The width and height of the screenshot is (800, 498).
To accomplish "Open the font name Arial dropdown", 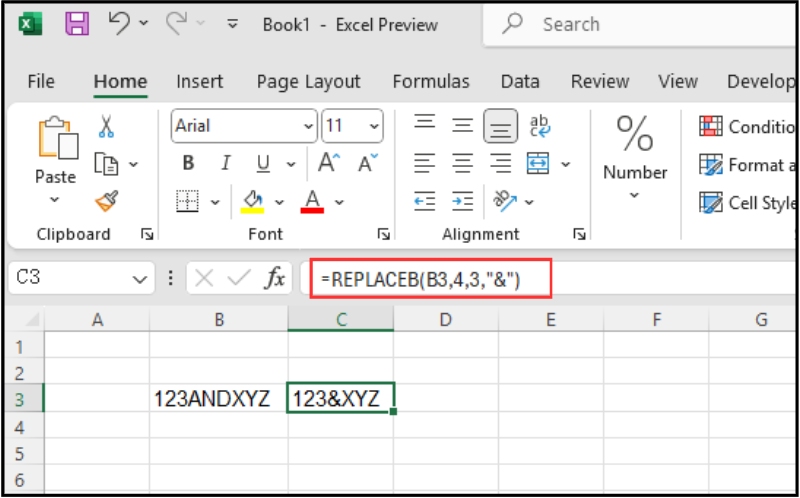I will (308, 127).
